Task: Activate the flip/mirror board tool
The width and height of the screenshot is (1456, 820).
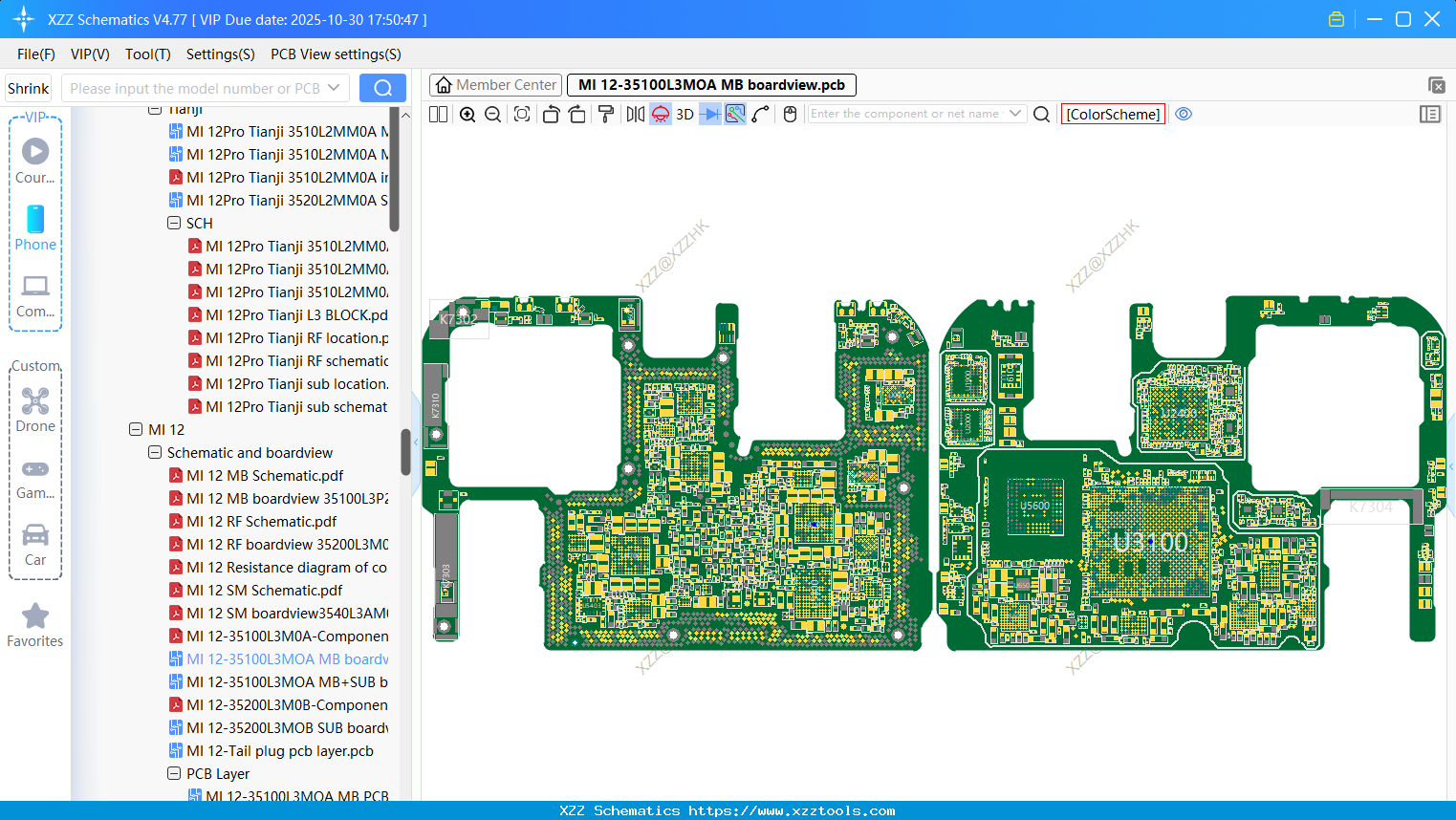Action: point(634,114)
